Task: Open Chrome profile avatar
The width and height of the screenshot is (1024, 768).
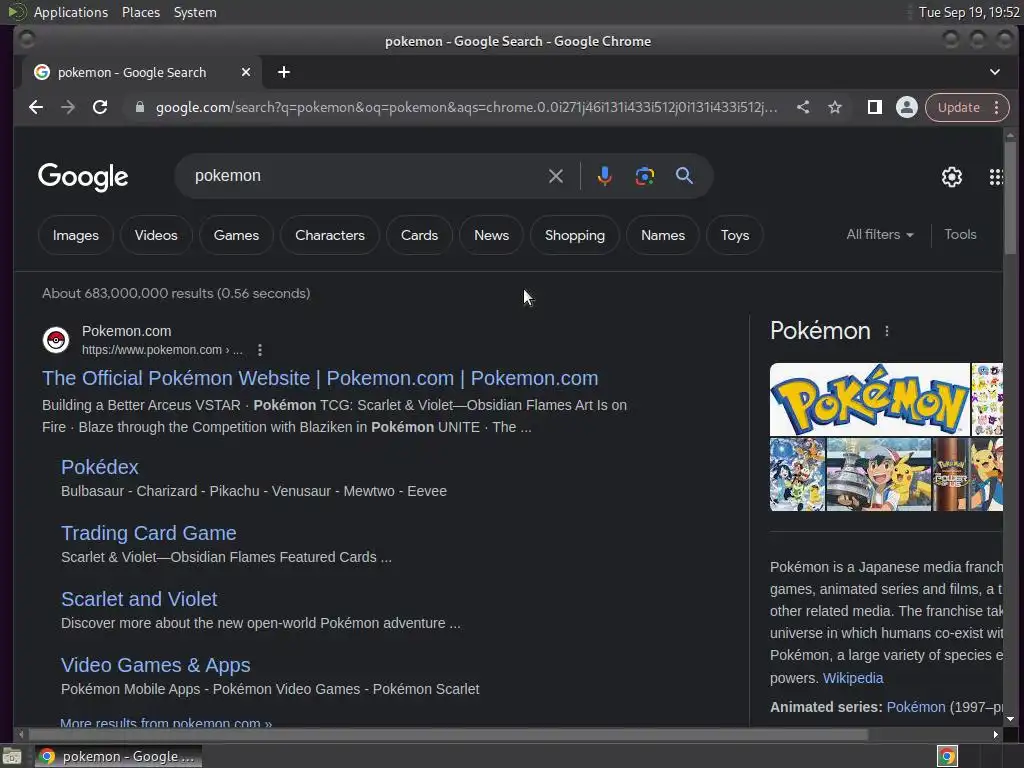Action: coord(906,107)
